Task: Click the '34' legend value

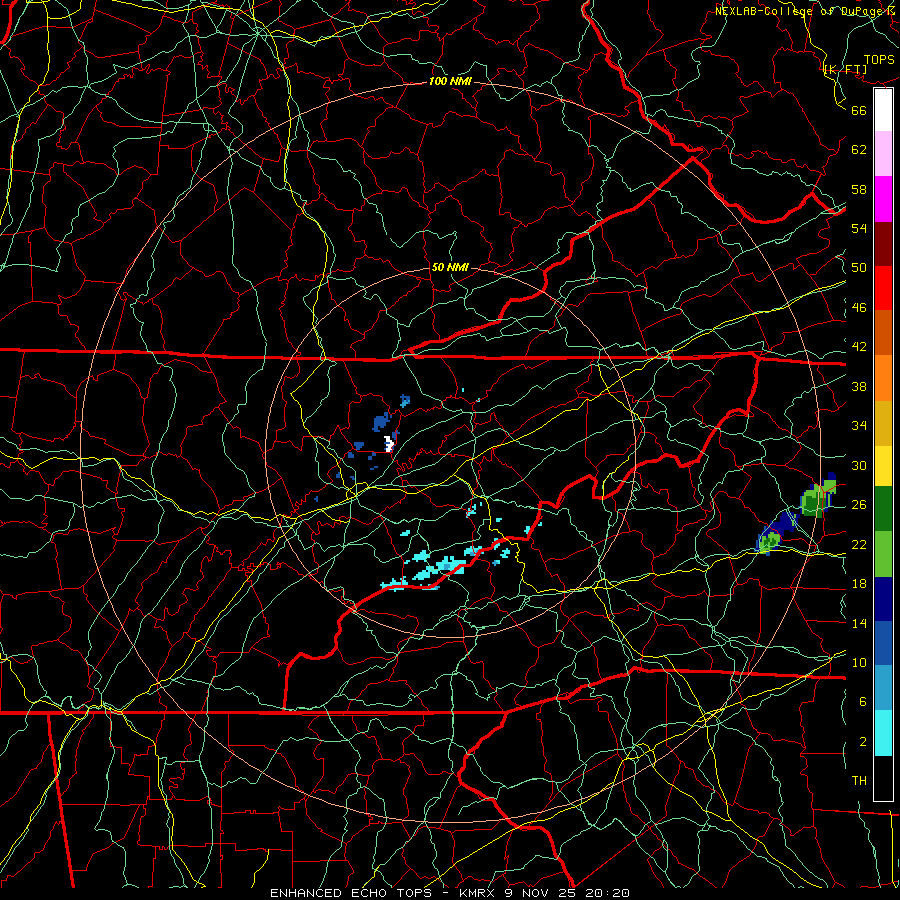Action: coord(859,425)
